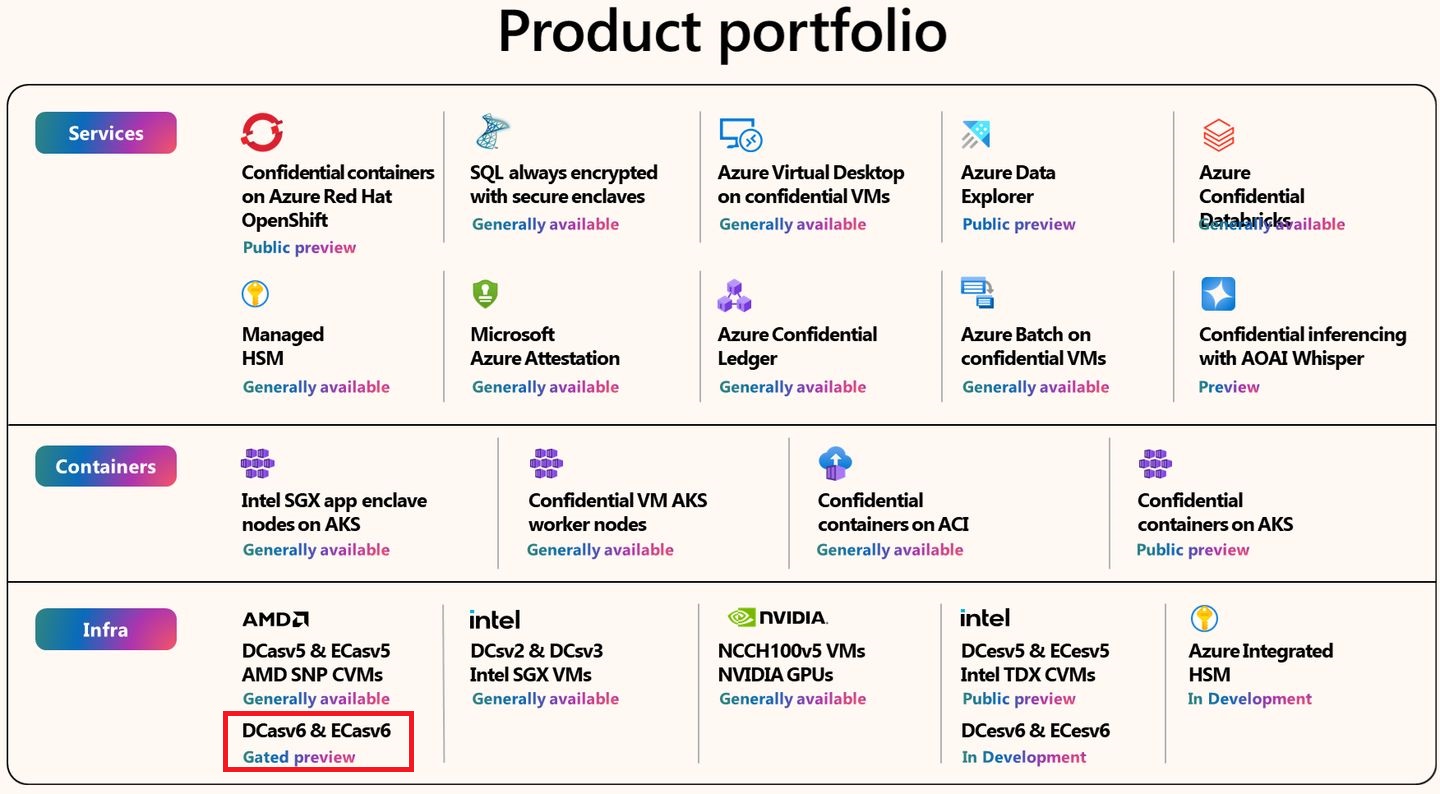Click the Azure Confidential Databricks icon
Image resolution: width=1440 pixels, height=794 pixels.
[1218, 134]
